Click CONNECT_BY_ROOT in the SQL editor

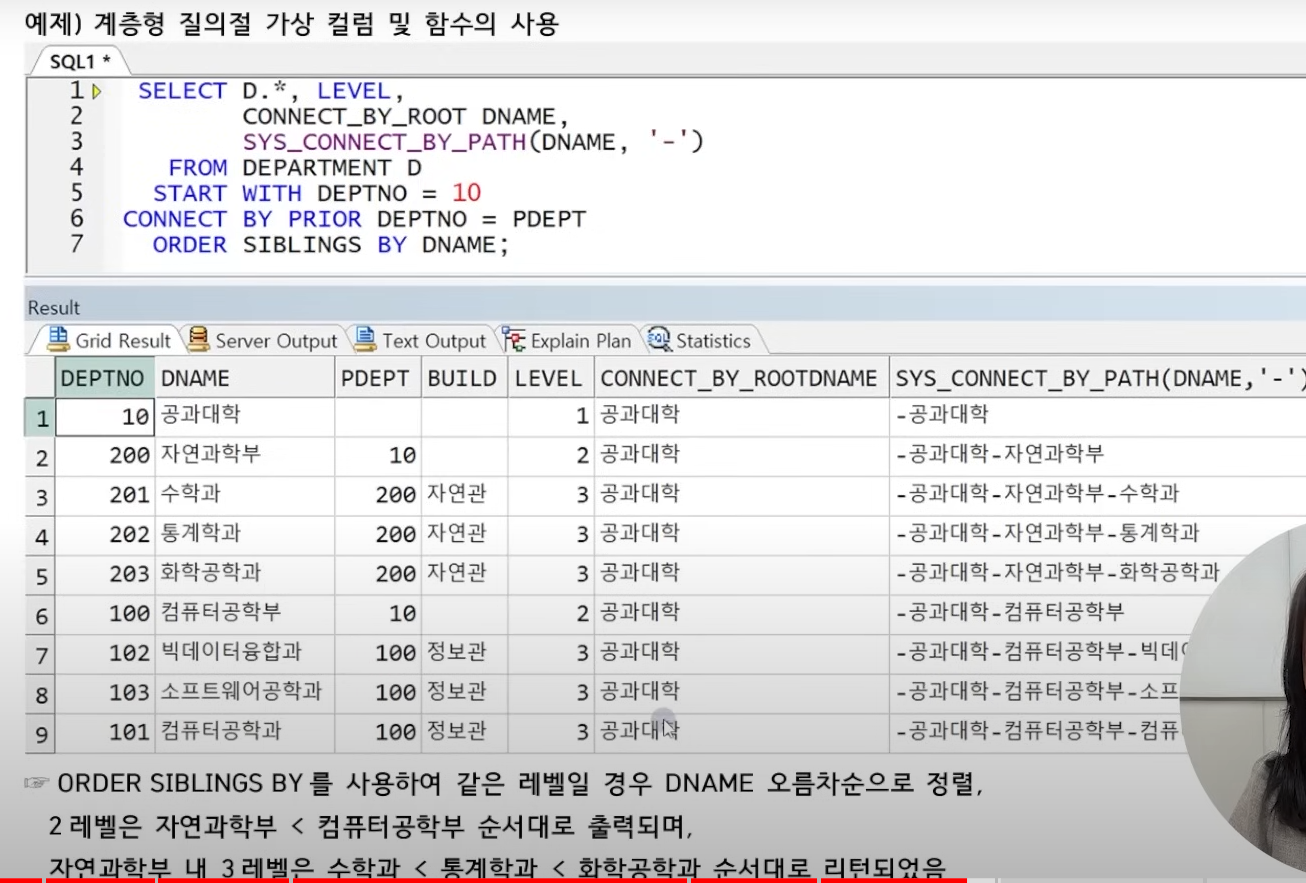[x=354, y=117]
